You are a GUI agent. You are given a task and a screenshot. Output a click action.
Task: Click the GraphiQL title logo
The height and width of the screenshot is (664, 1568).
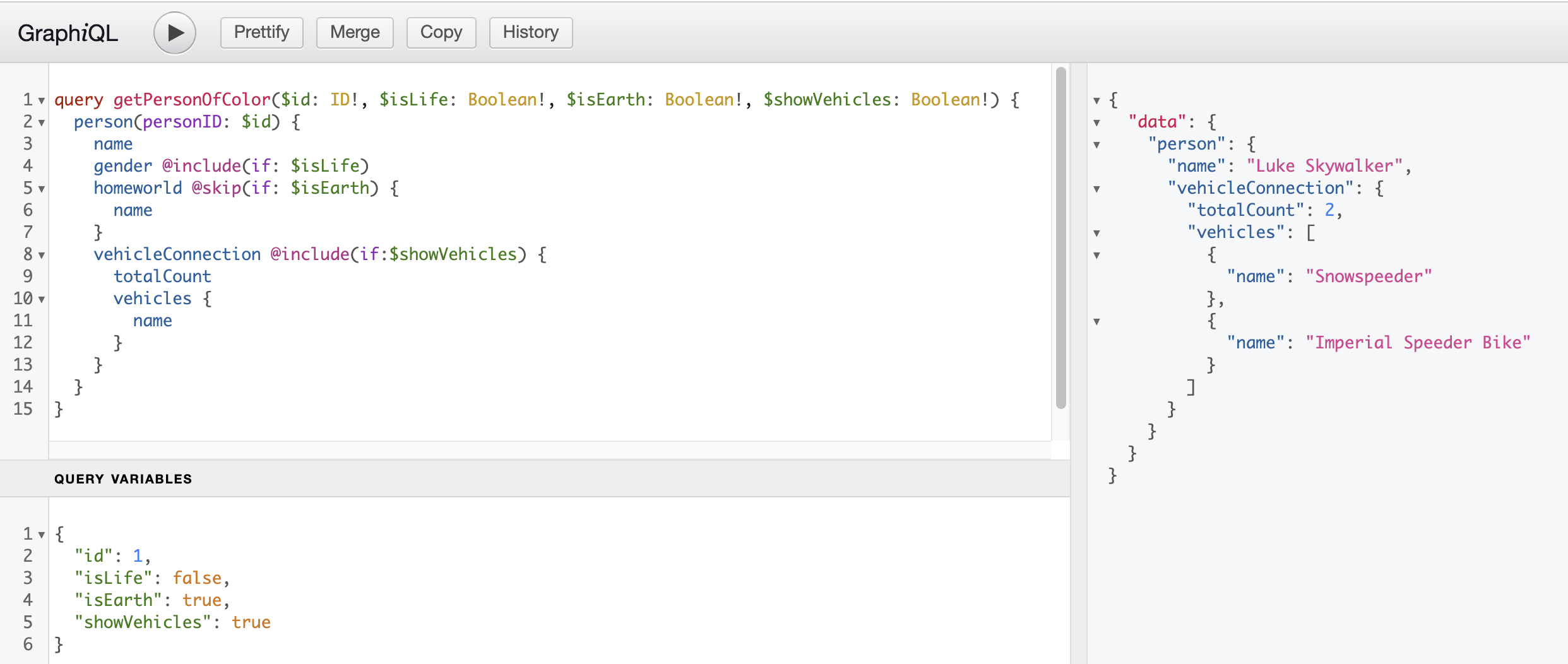pos(68,33)
